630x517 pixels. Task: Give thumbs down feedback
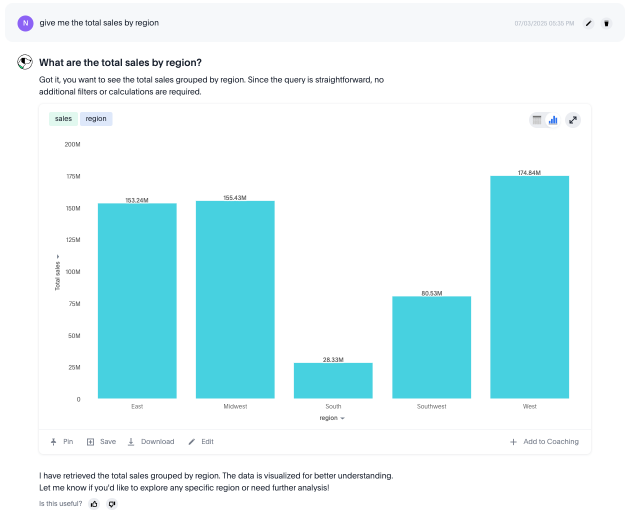coord(112,503)
